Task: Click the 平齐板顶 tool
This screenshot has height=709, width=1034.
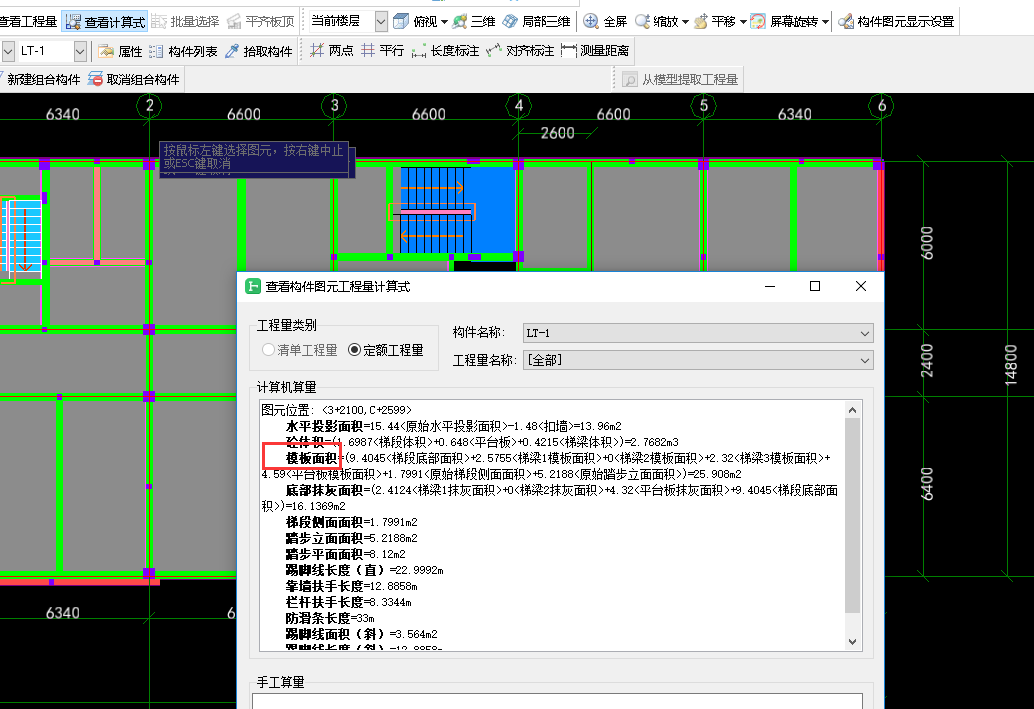Action: (x=261, y=22)
